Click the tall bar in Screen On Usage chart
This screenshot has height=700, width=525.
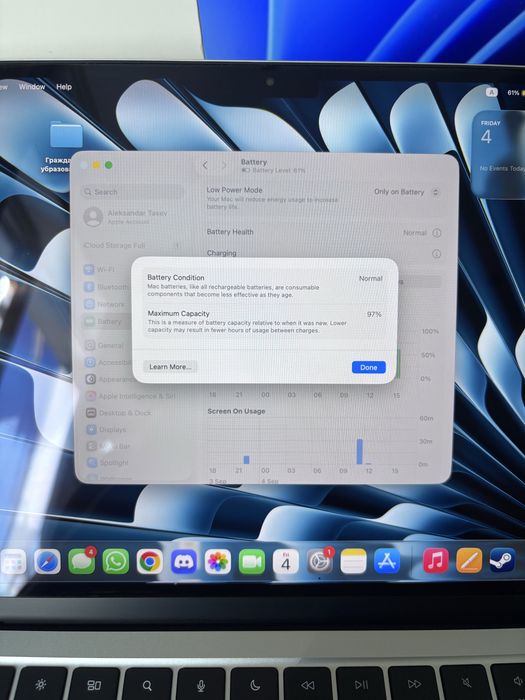(359, 451)
